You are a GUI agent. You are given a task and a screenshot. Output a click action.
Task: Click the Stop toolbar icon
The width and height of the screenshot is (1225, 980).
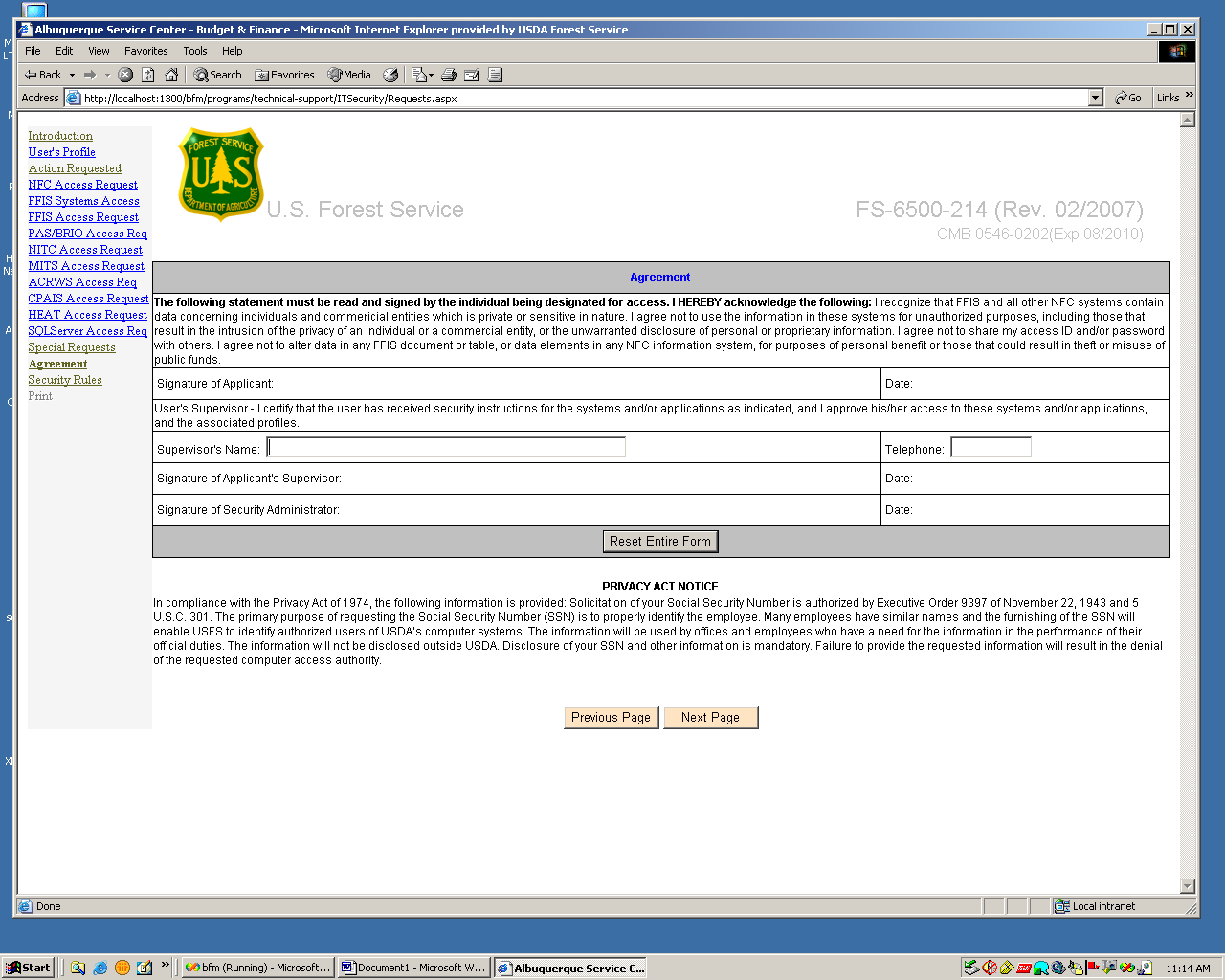125,75
